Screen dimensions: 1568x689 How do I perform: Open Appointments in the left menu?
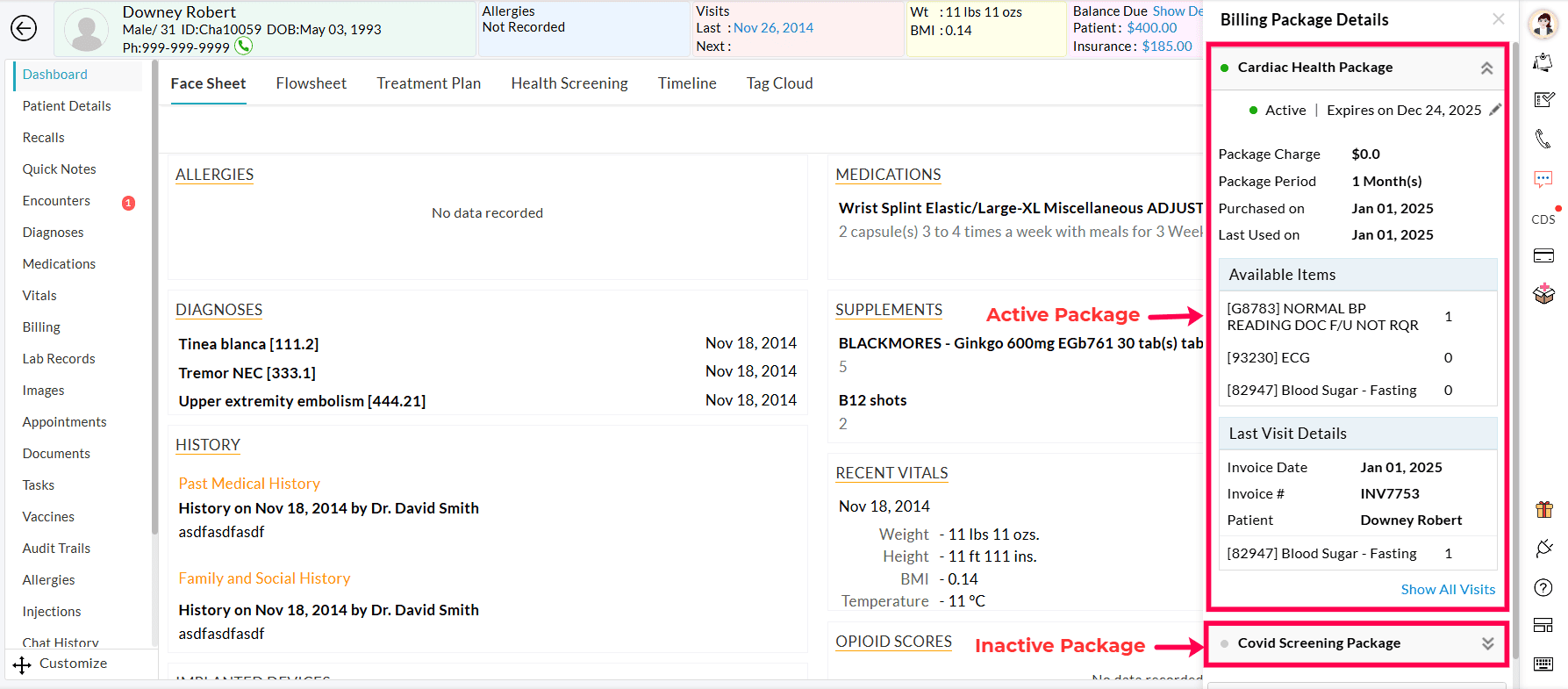click(64, 422)
